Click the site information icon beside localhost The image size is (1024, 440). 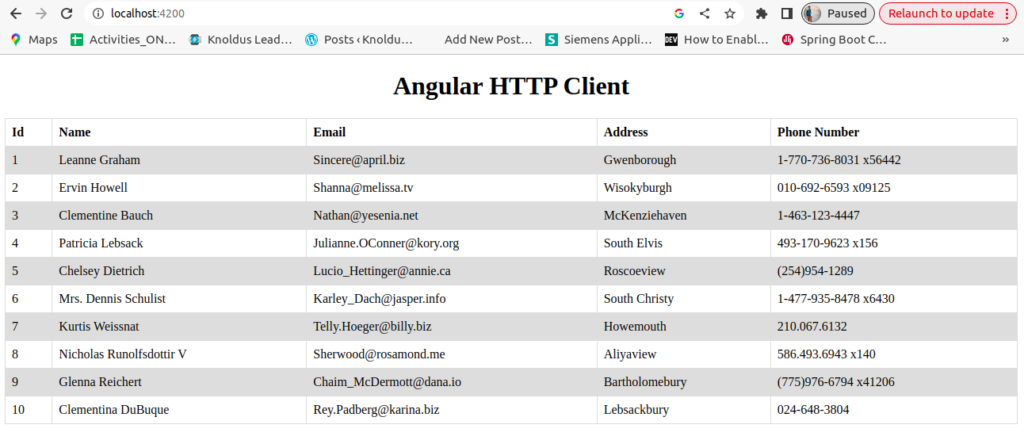click(x=97, y=14)
